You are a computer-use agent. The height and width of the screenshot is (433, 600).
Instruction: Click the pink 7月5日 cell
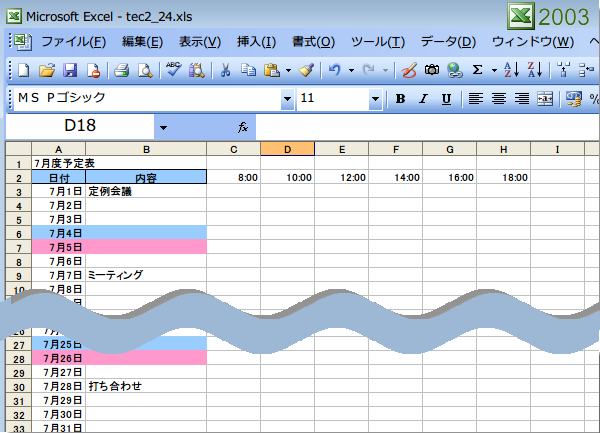59,247
